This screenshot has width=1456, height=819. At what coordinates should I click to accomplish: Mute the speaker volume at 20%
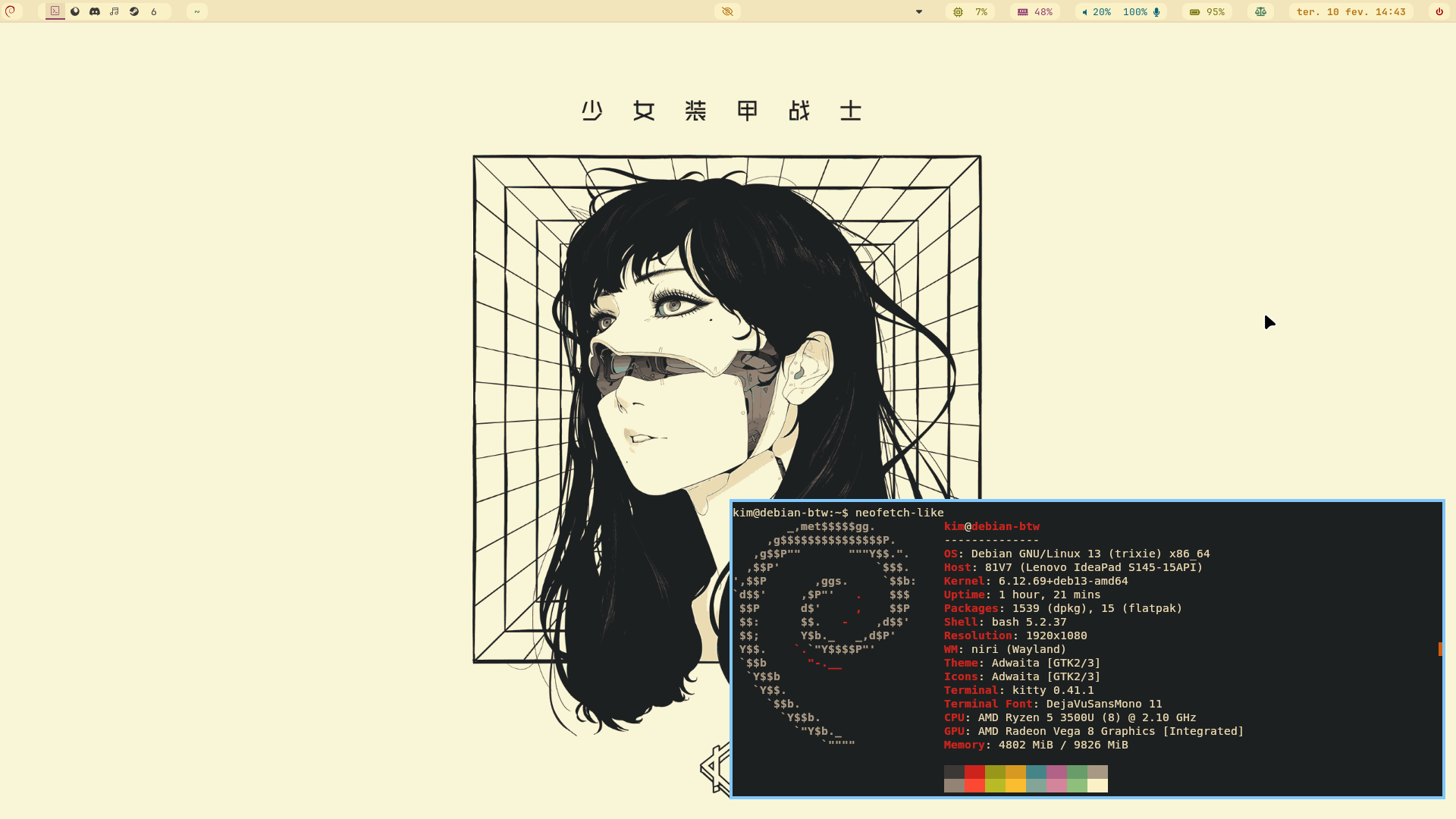[x=1097, y=11]
